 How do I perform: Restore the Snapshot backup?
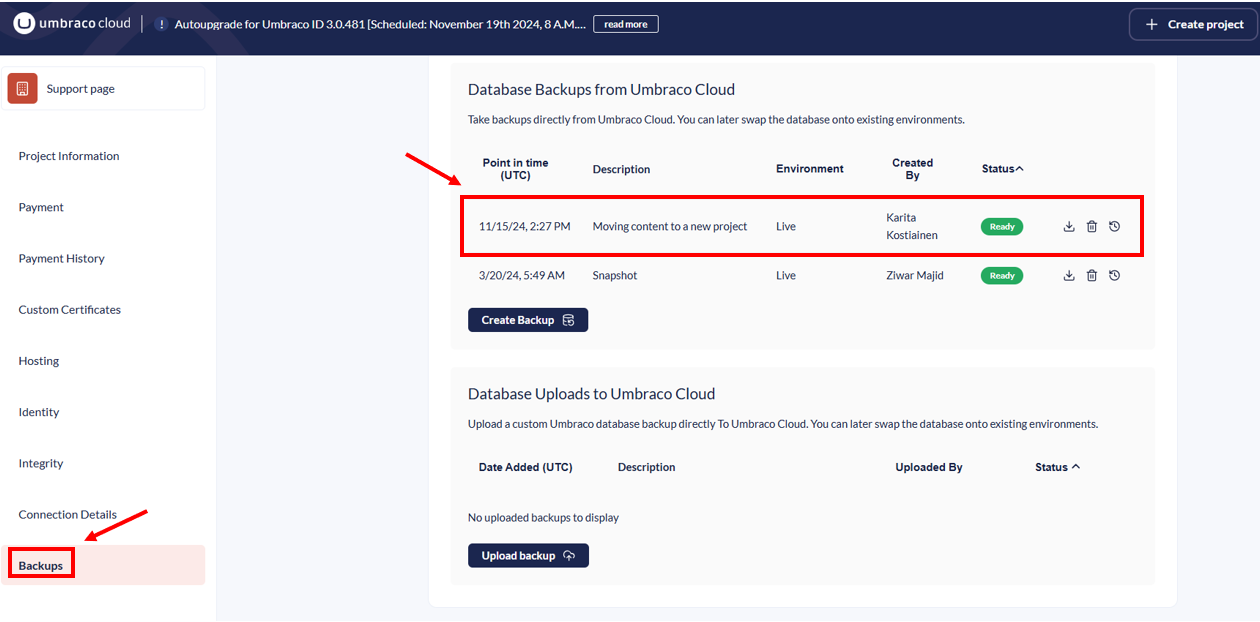click(x=1115, y=276)
